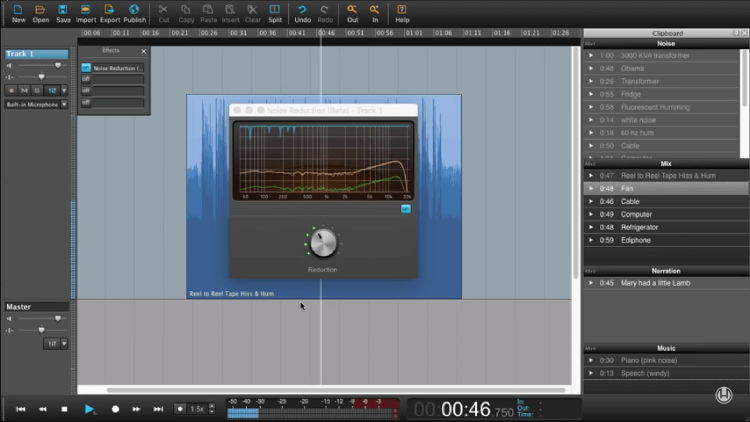
Task: Click the playback speed 1.5x stepper
Action: (212, 409)
